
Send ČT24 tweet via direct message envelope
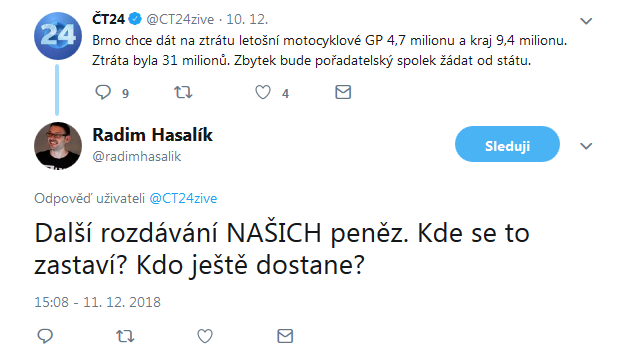(343, 92)
